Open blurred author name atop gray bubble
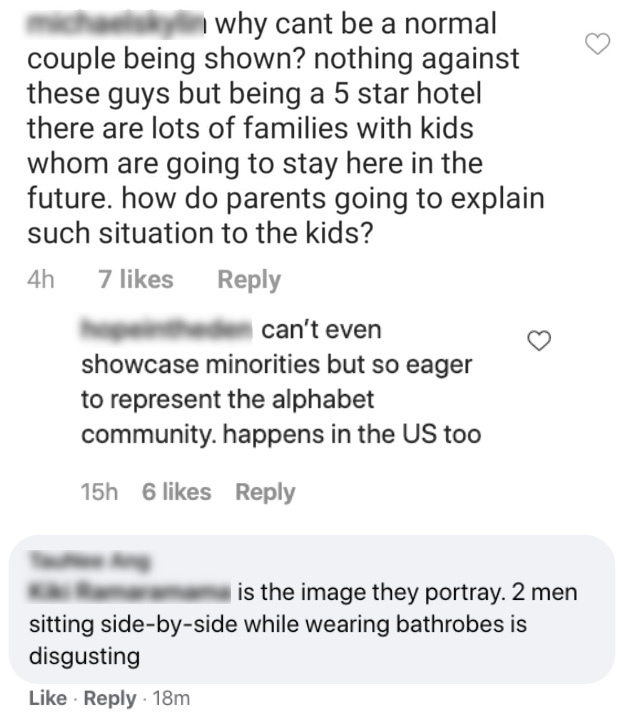The width and height of the screenshot is (623, 718). point(89,560)
